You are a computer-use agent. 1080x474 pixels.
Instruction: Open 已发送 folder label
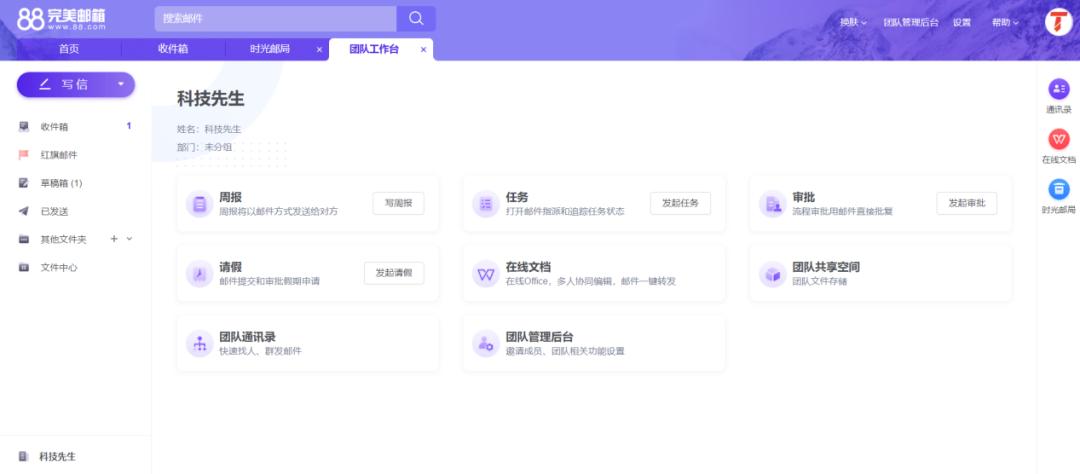[x=54, y=212]
